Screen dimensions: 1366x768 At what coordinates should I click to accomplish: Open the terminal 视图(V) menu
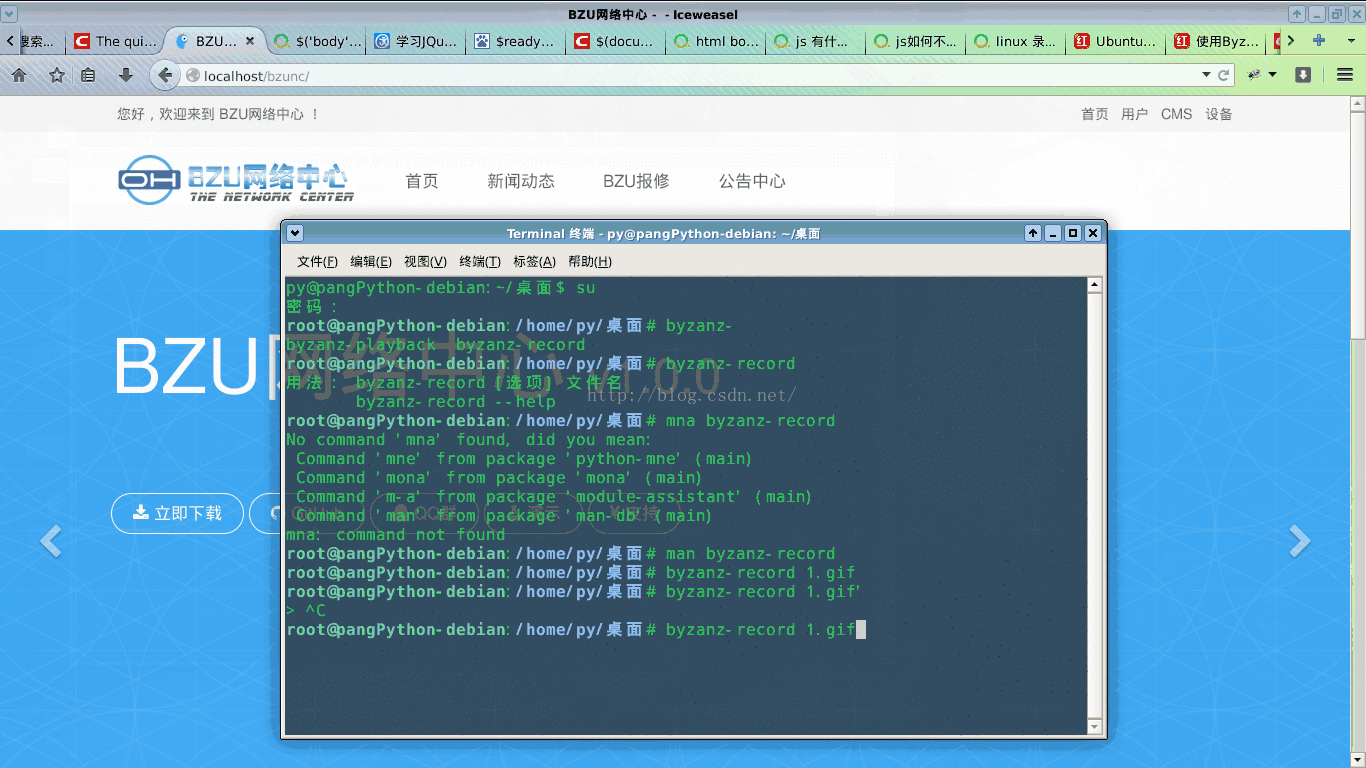click(425, 262)
